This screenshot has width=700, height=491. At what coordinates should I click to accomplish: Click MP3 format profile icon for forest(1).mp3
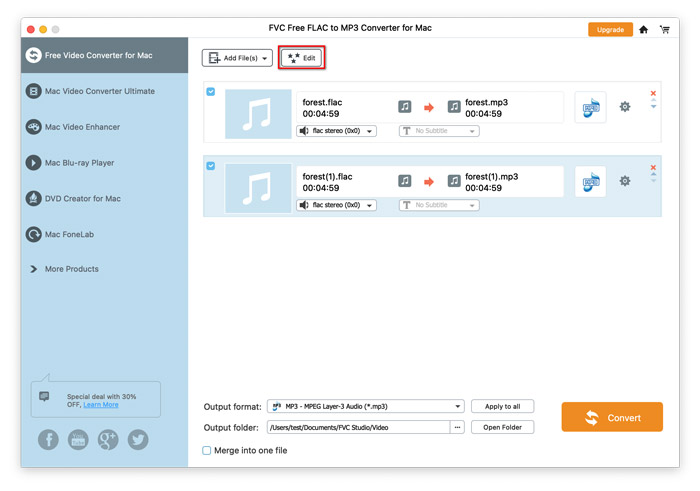[591, 182]
